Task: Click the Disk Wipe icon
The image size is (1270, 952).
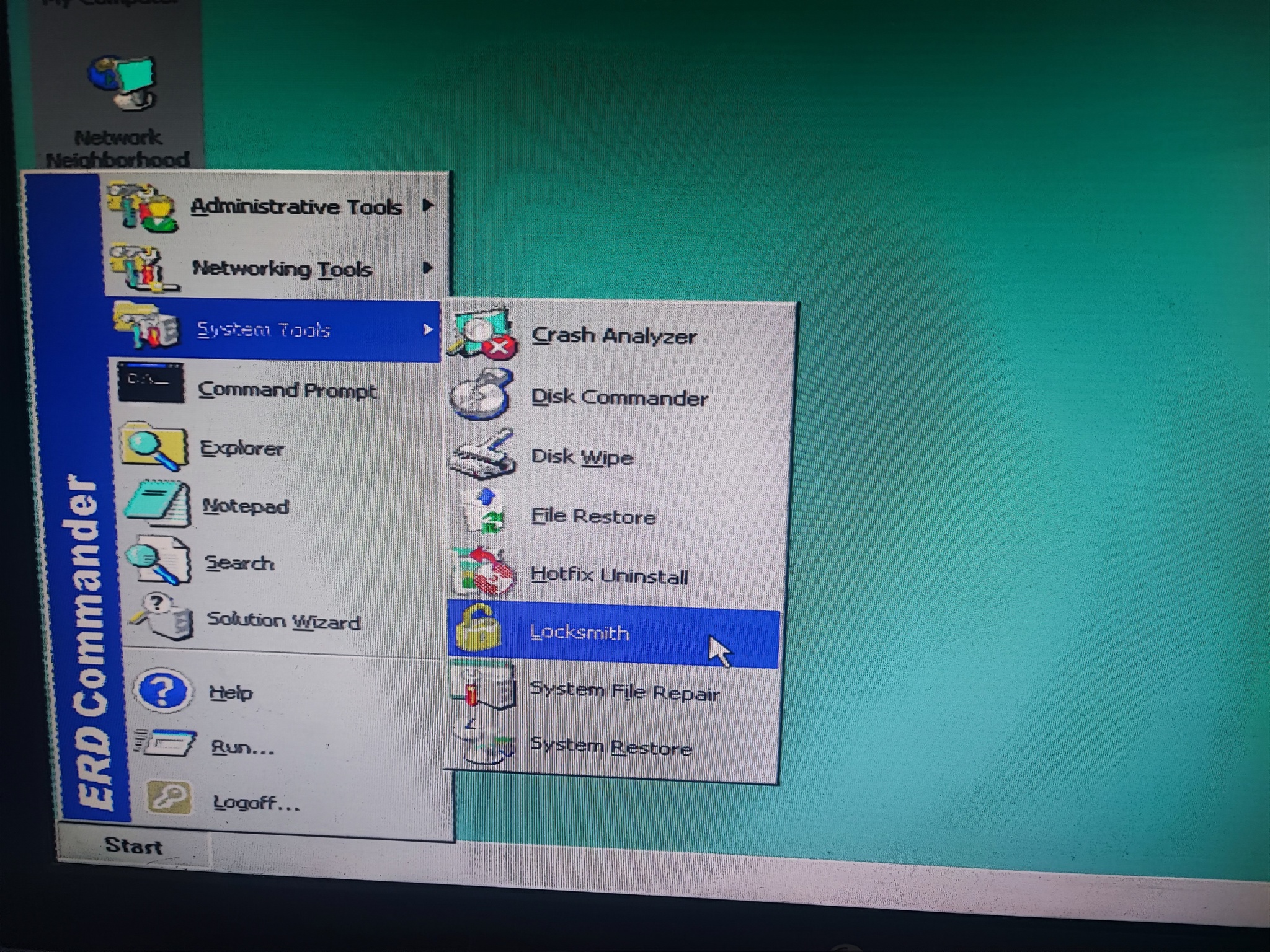Action: tap(482, 454)
